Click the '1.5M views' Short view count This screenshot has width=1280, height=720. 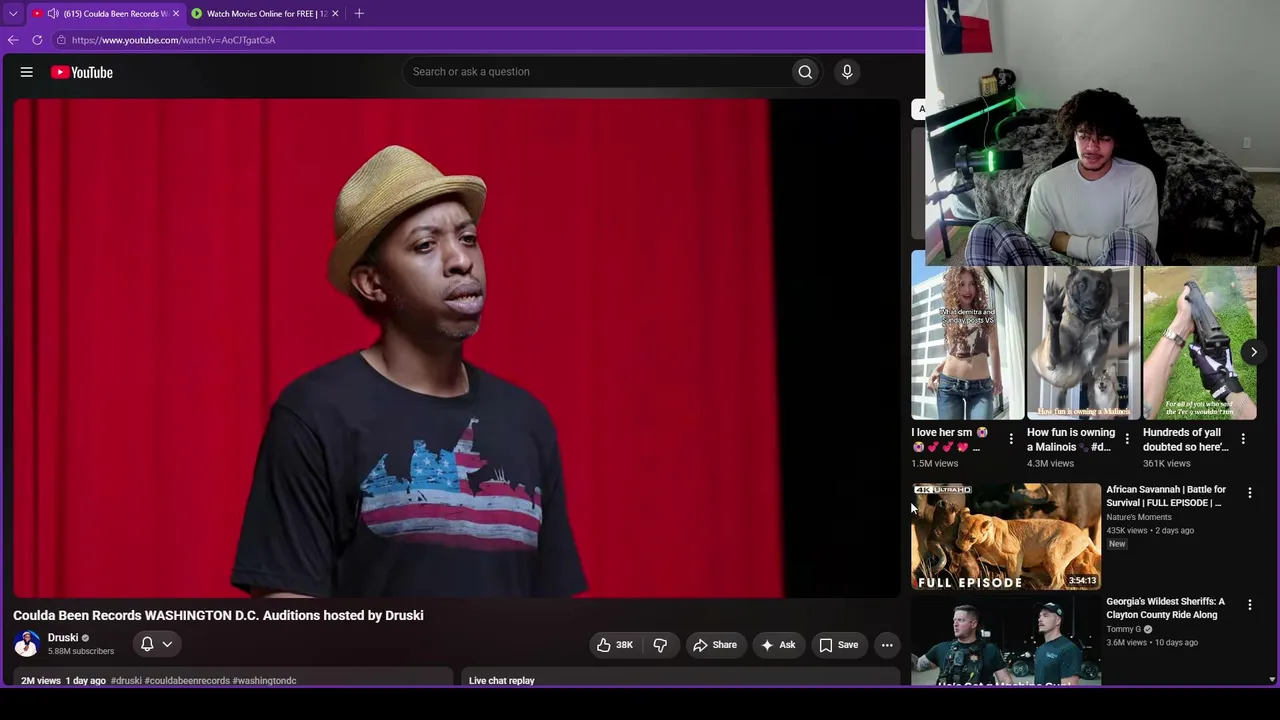935,464
